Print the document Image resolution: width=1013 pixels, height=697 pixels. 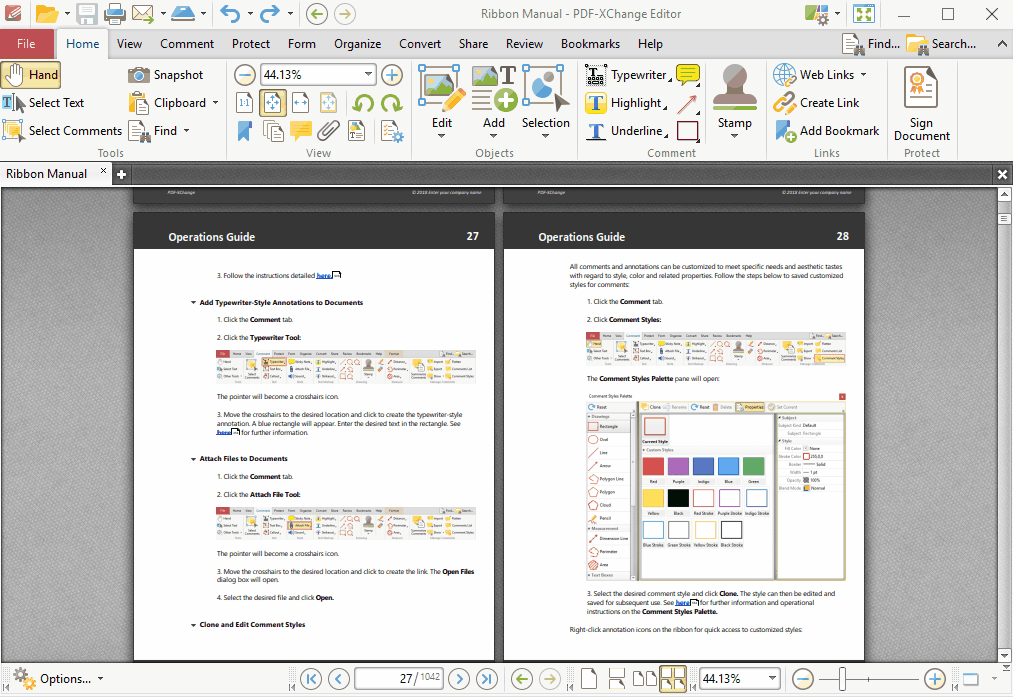point(114,14)
